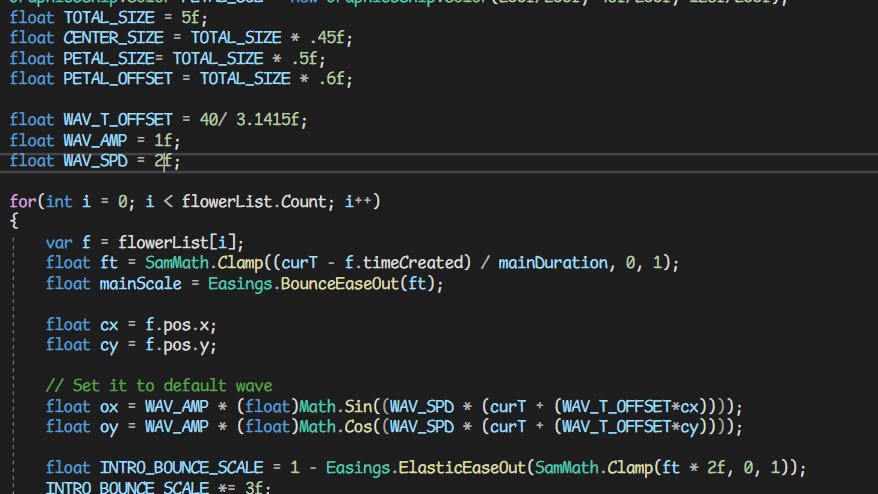Screen dimensions: 878x494
Task: Click Easings.BounceEaseOut call
Action: click(x=303, y=284)
